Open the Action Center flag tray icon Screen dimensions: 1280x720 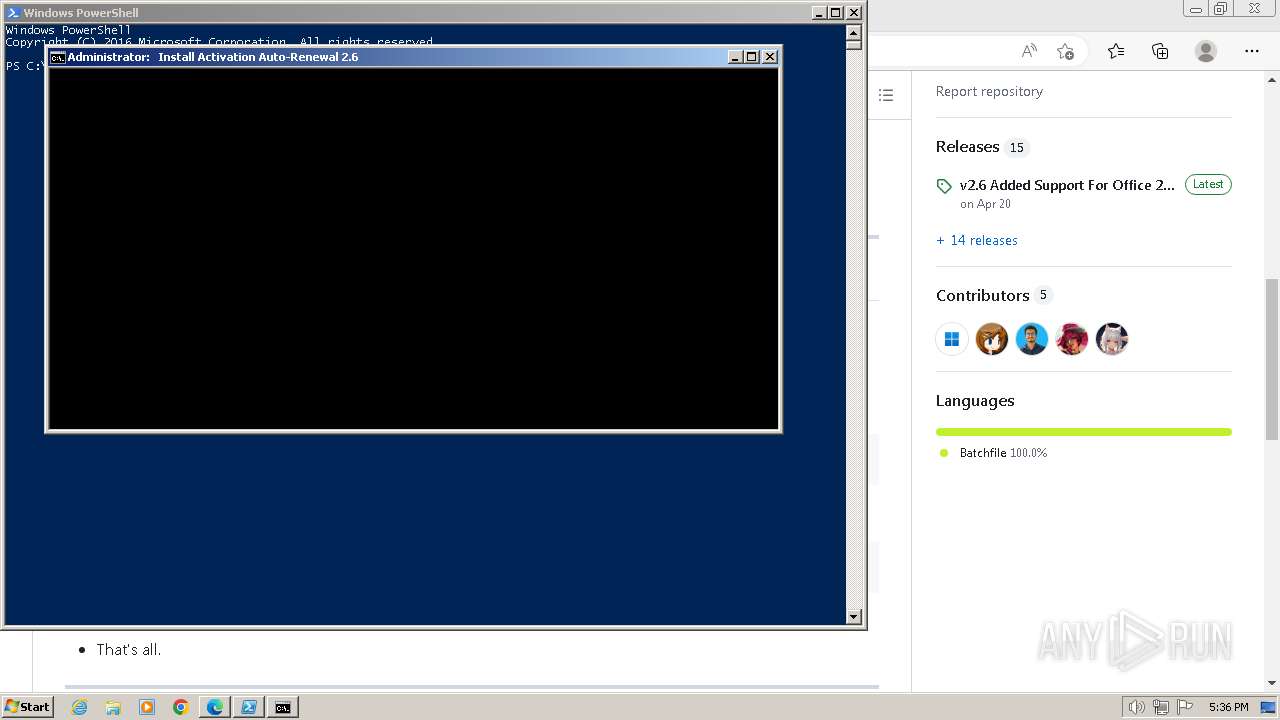1185,707
